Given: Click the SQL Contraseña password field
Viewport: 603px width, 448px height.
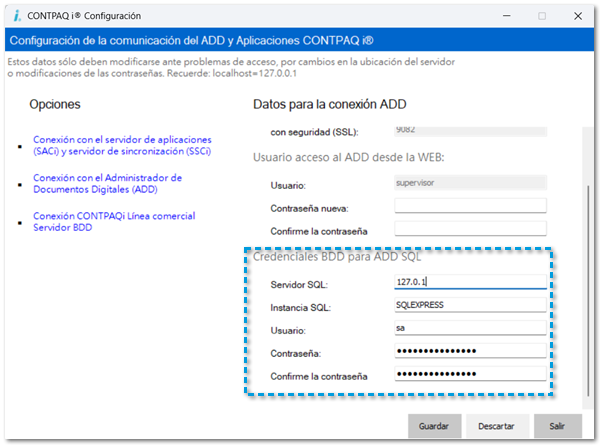Looking at the screenshot, I should (x=470, y=351).
